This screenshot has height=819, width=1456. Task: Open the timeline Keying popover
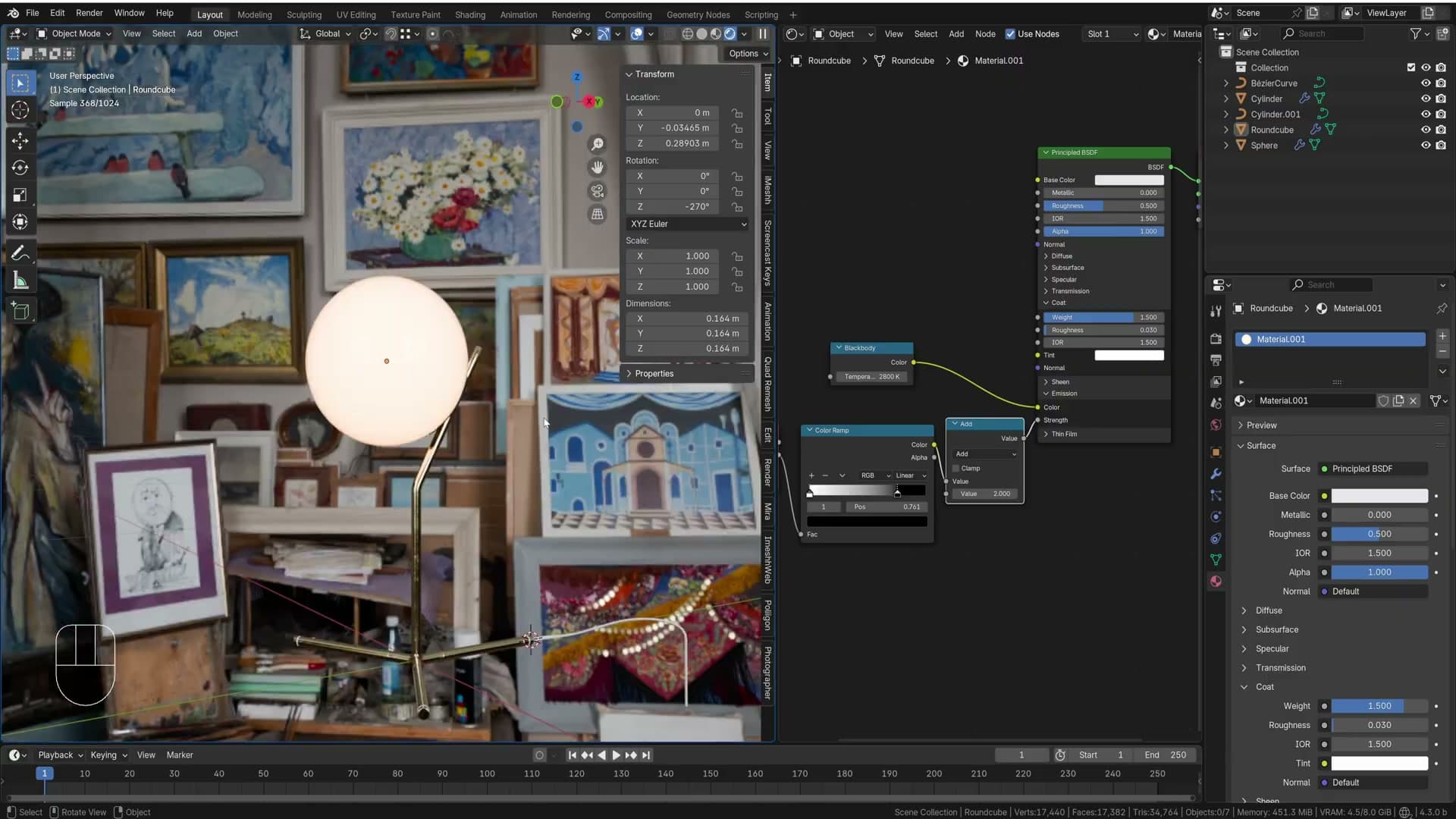pyautogui.click(x=108, y=755)
